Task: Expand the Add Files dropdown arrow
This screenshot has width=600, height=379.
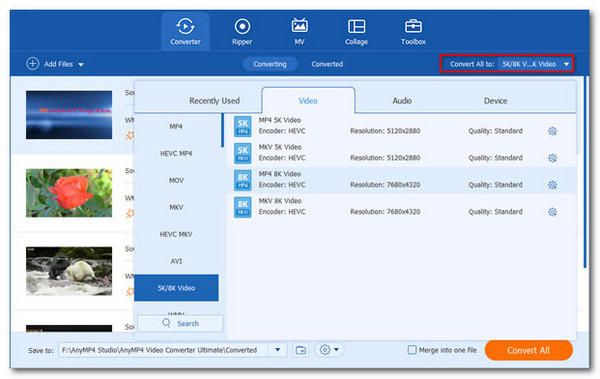Action: (81, 64)
